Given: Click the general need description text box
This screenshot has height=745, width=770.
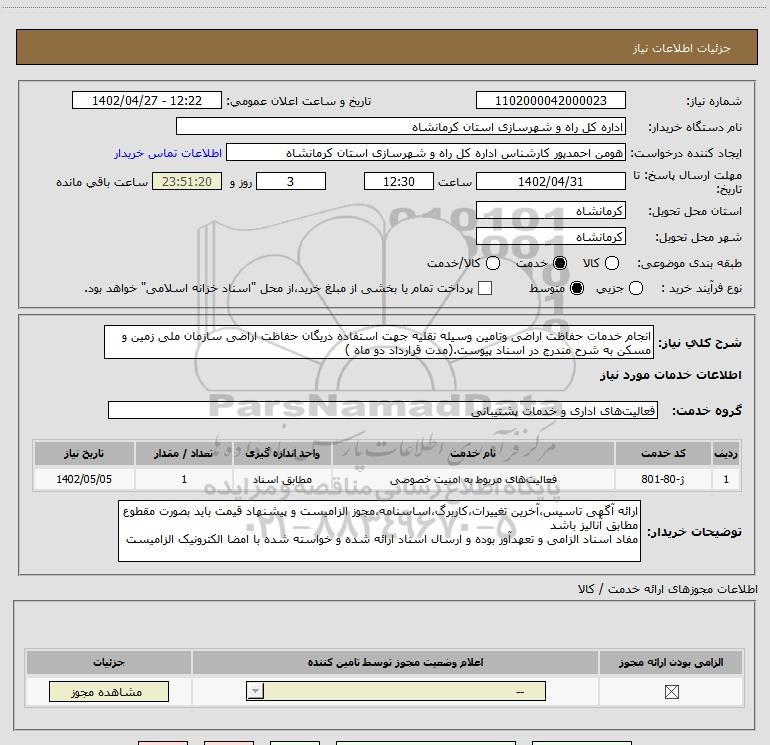Looking at the screenshot, I should pyautogui.click(x=379, y=342).
